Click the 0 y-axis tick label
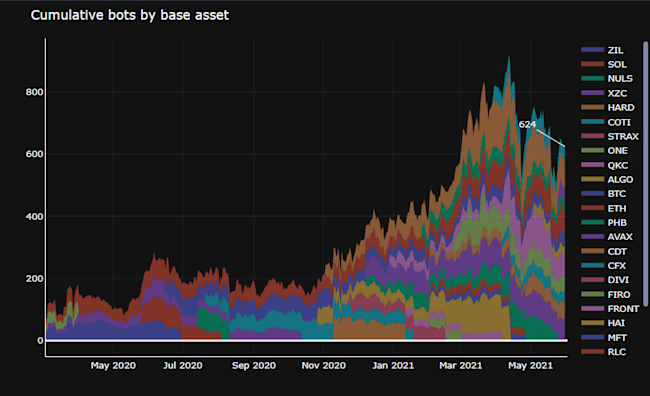Image resolution: width=650 pixels, height=396 pixels. (40, 340)
